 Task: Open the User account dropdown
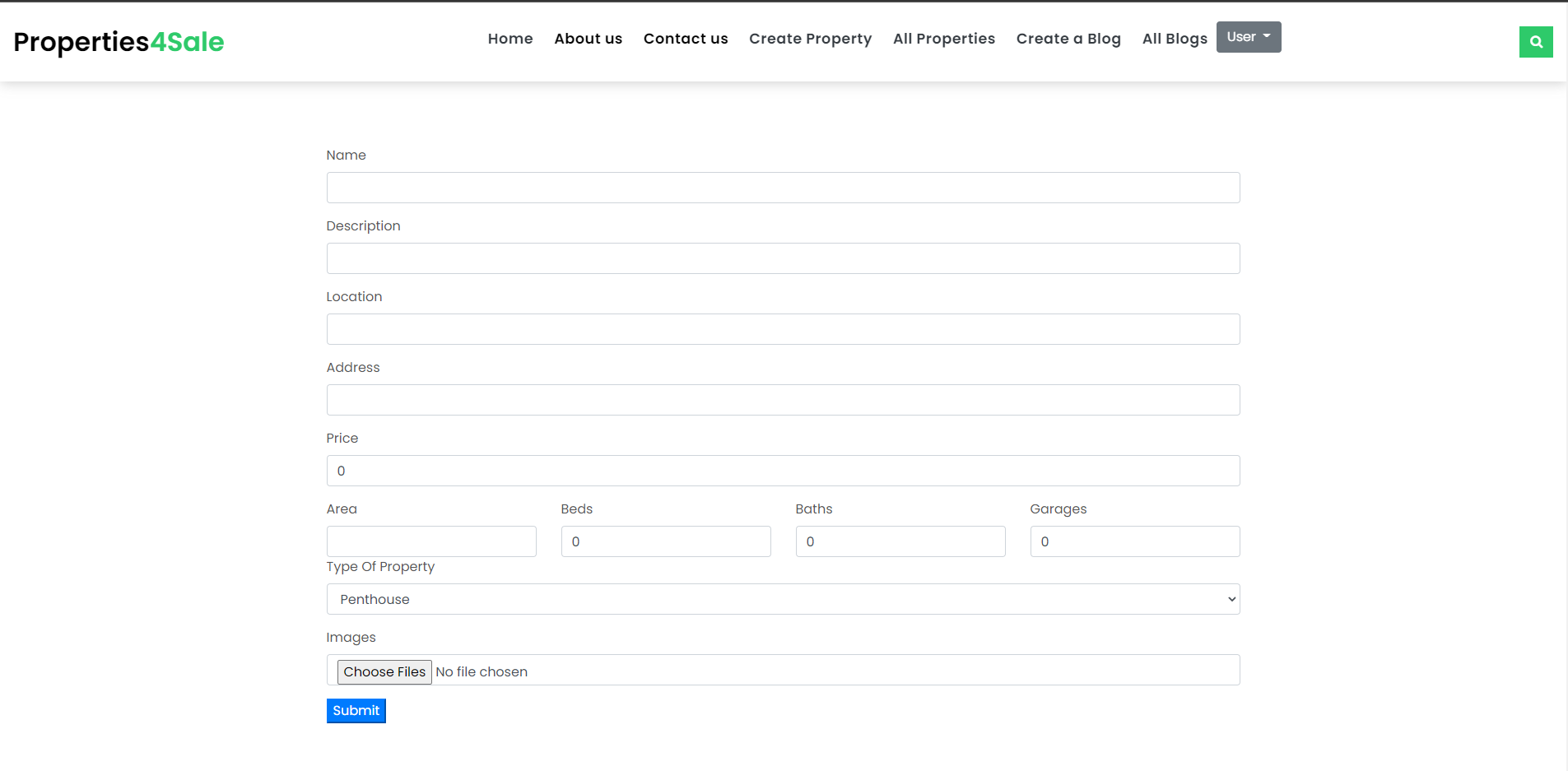coord(1248,36)
